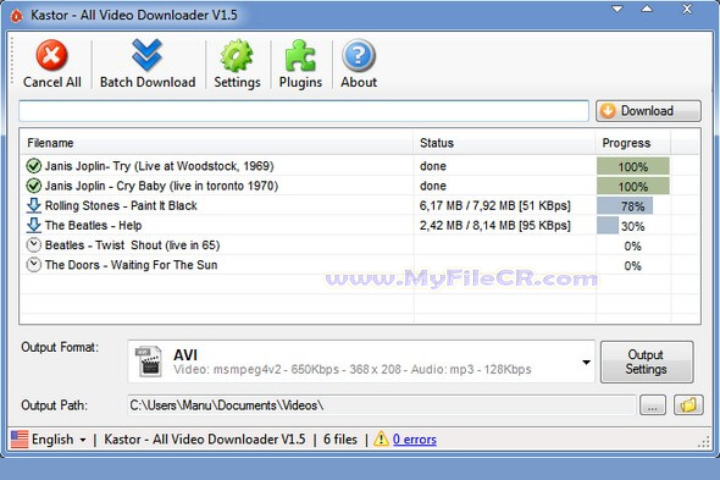This screenshot has height=480, width=720.
Task: Click the window resize grip in status bar
Action: 703,442
